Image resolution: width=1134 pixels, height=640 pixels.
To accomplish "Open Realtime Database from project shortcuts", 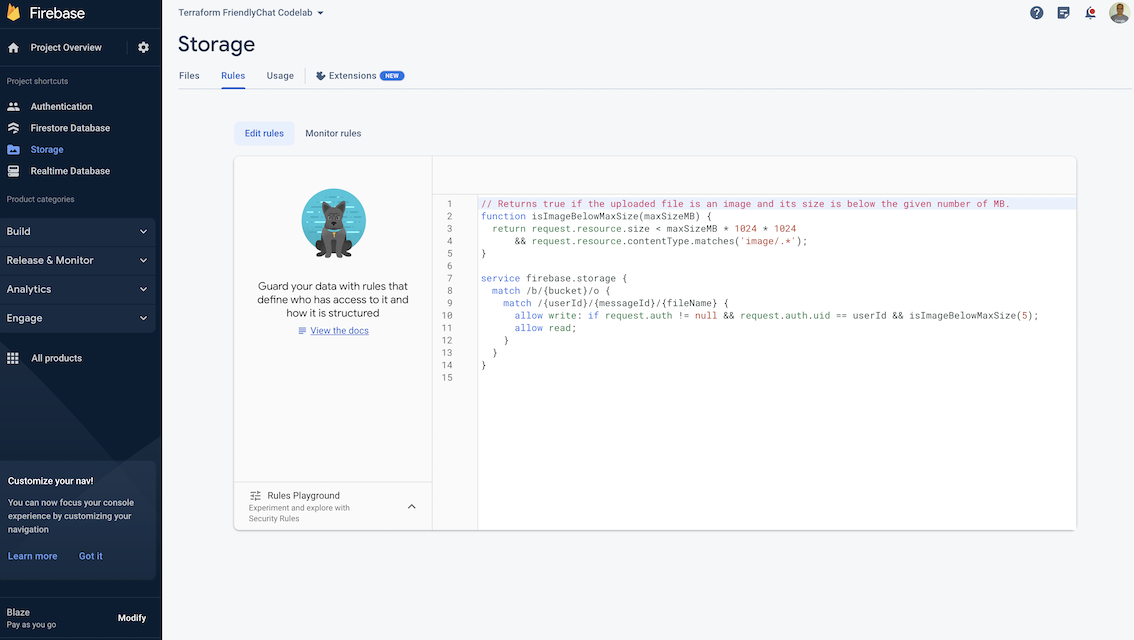I will tap(66, 170).
